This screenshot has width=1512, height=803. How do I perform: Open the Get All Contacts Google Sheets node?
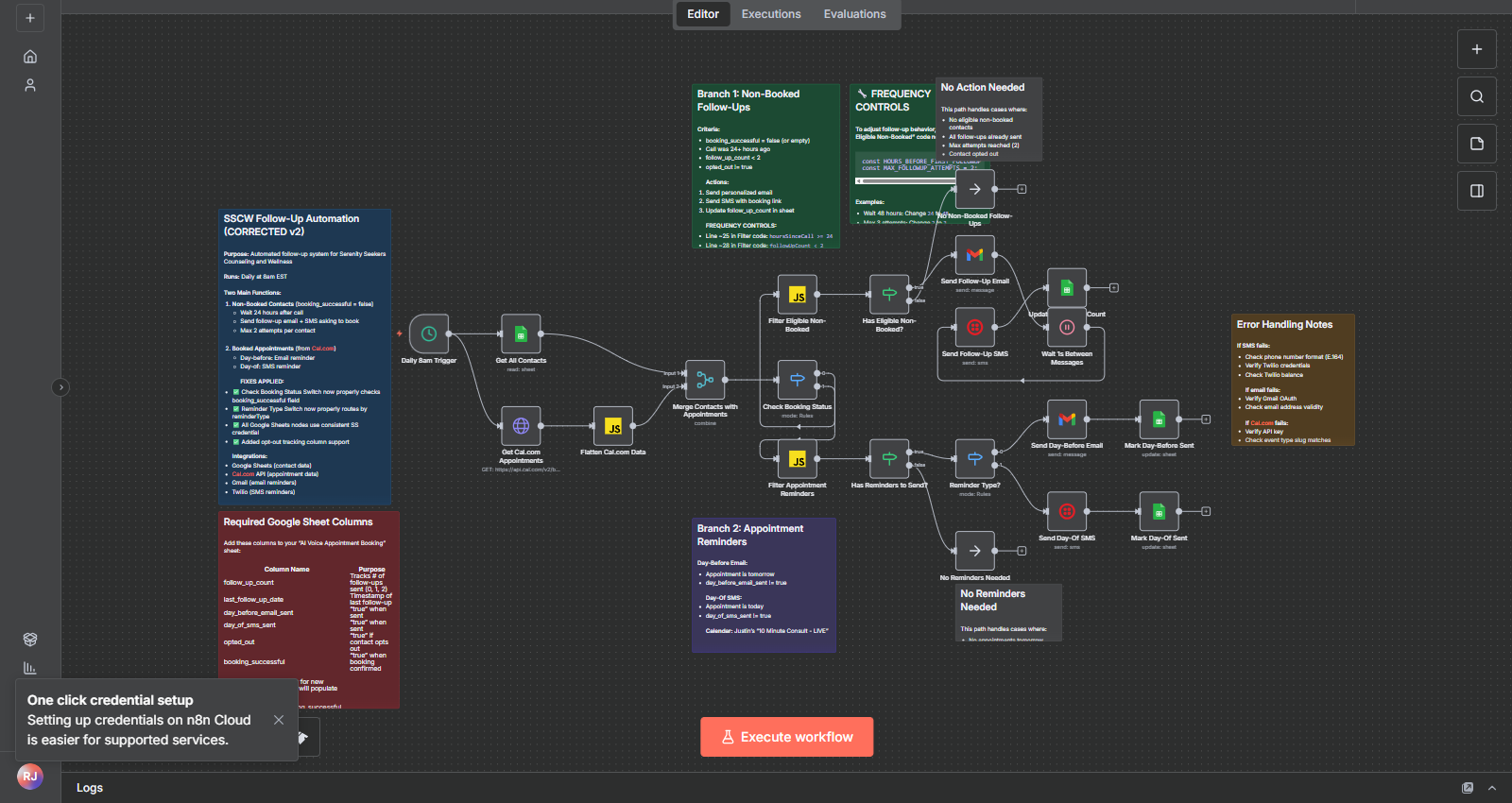tap(521, 333)
